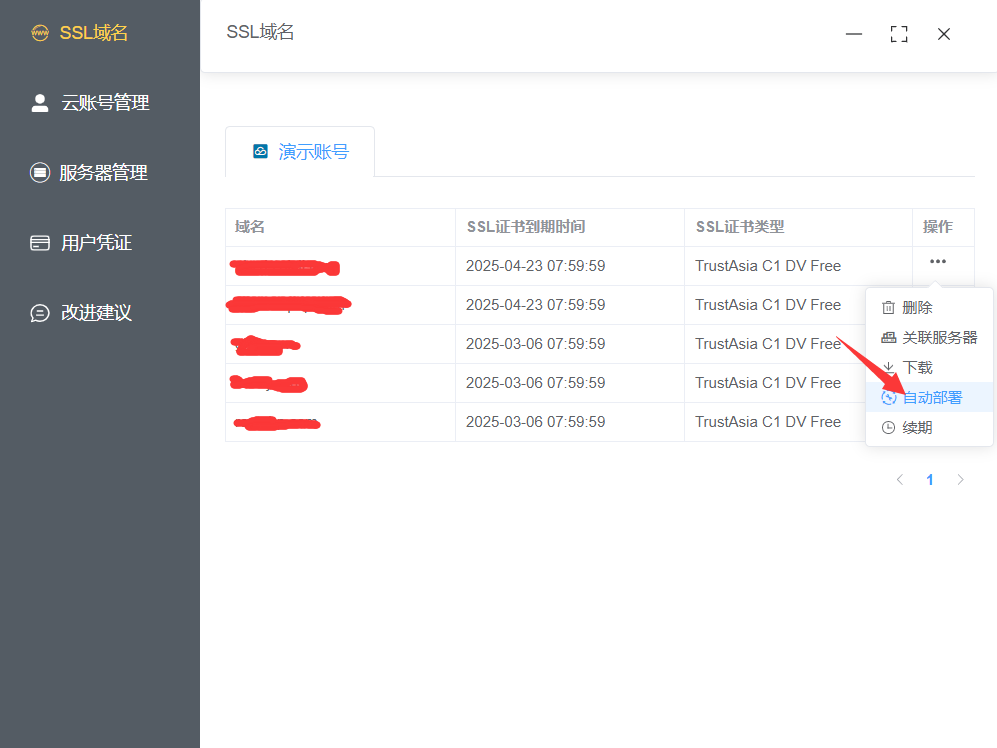Click page number 1 in pagination
This screenshot has width=997, height=748.
tap(930, 480)
